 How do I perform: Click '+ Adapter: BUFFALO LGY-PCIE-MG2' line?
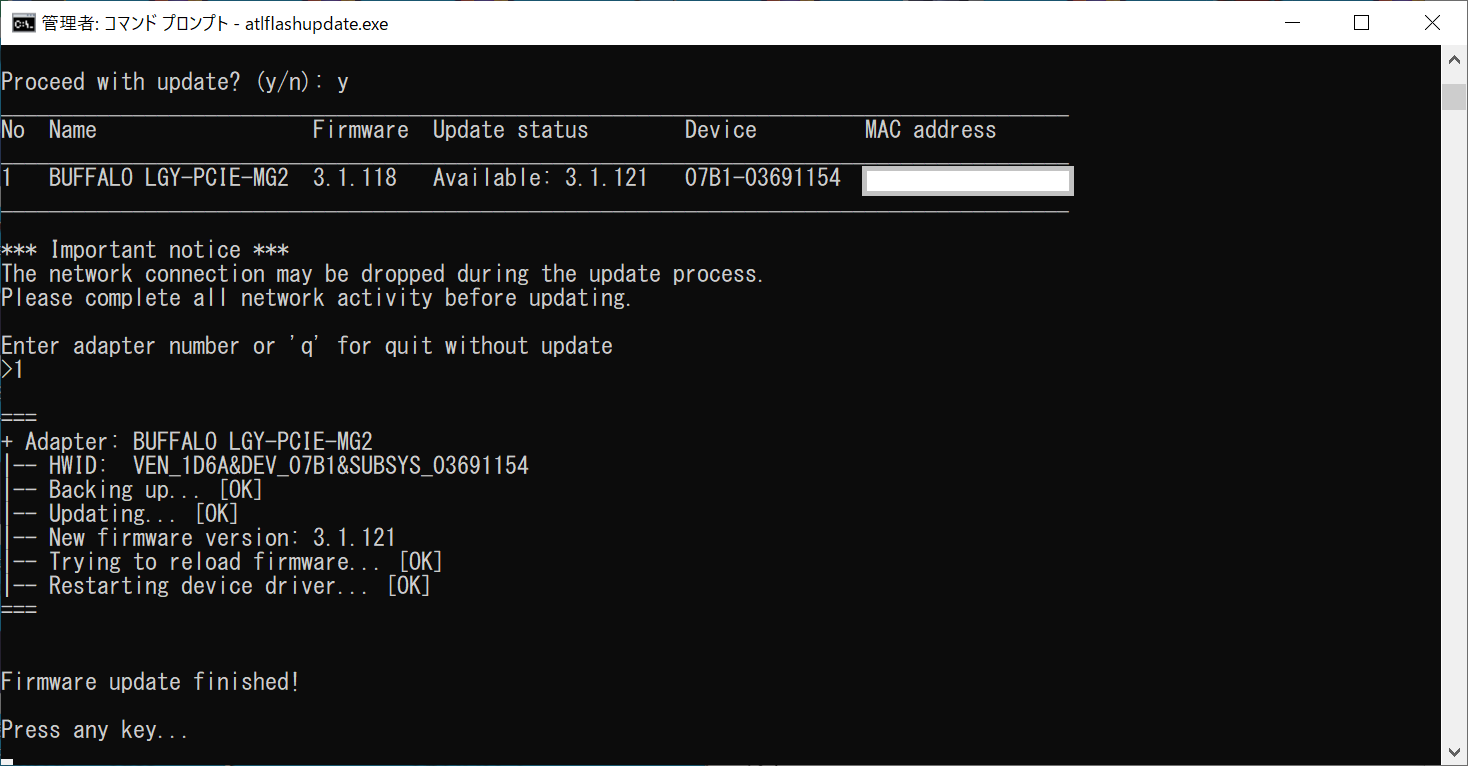[x=186, y=442]
